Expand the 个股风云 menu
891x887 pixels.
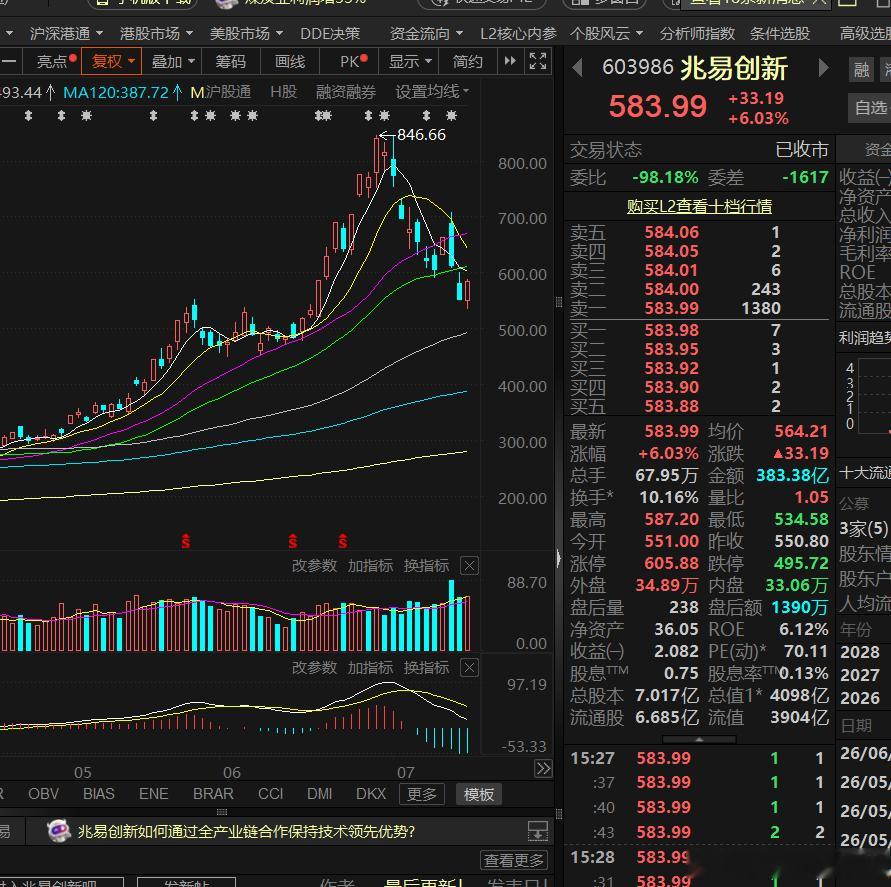pyautogui.click(x=606, y=34)
